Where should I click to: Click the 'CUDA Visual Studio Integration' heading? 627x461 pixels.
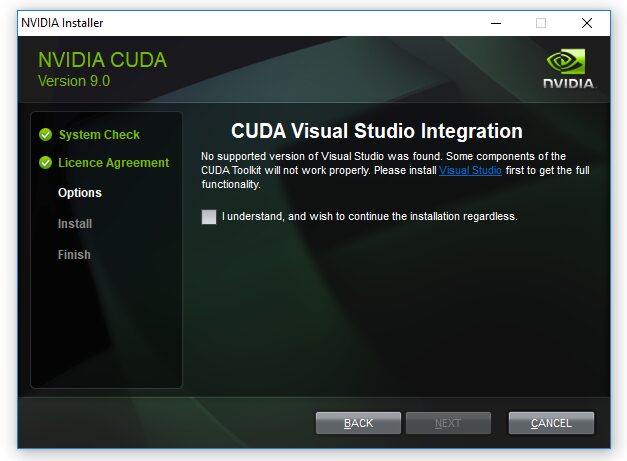pyautogui.click(x=377, y=131)
